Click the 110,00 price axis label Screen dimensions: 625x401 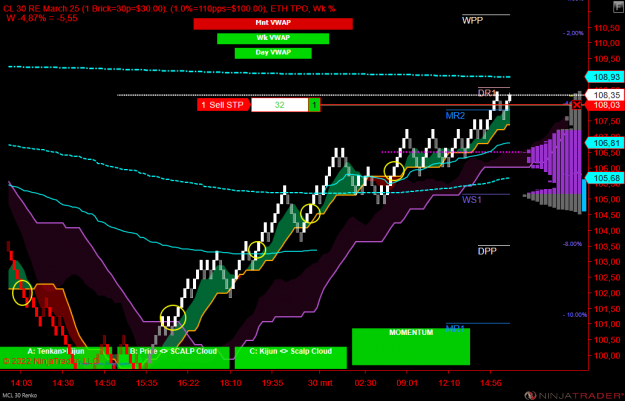coord(607,43)
